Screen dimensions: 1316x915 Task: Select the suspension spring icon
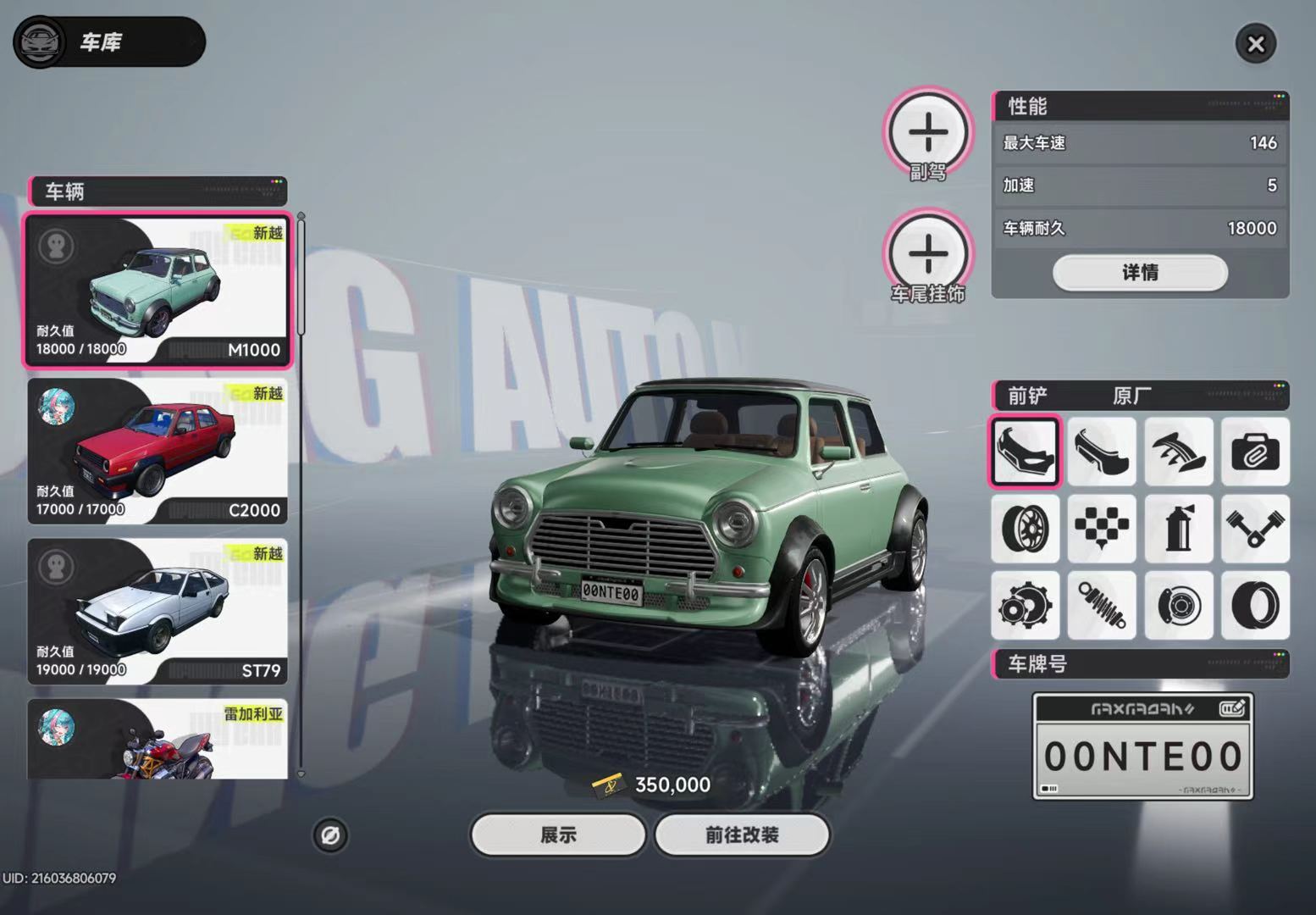click(x=1102, y=605)
